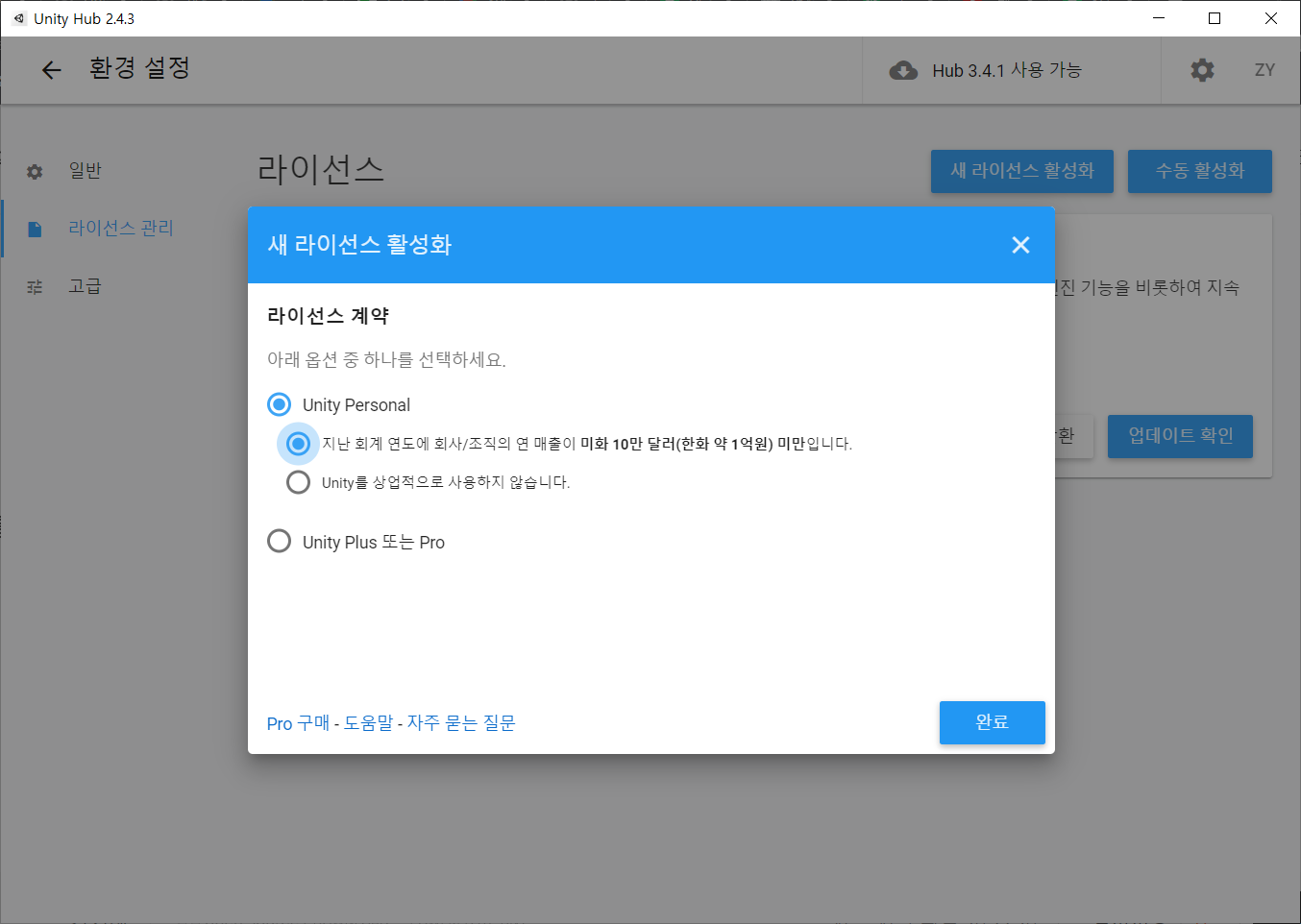Open the ZY account menu

pyautogui.click(x=1264, y=70)
